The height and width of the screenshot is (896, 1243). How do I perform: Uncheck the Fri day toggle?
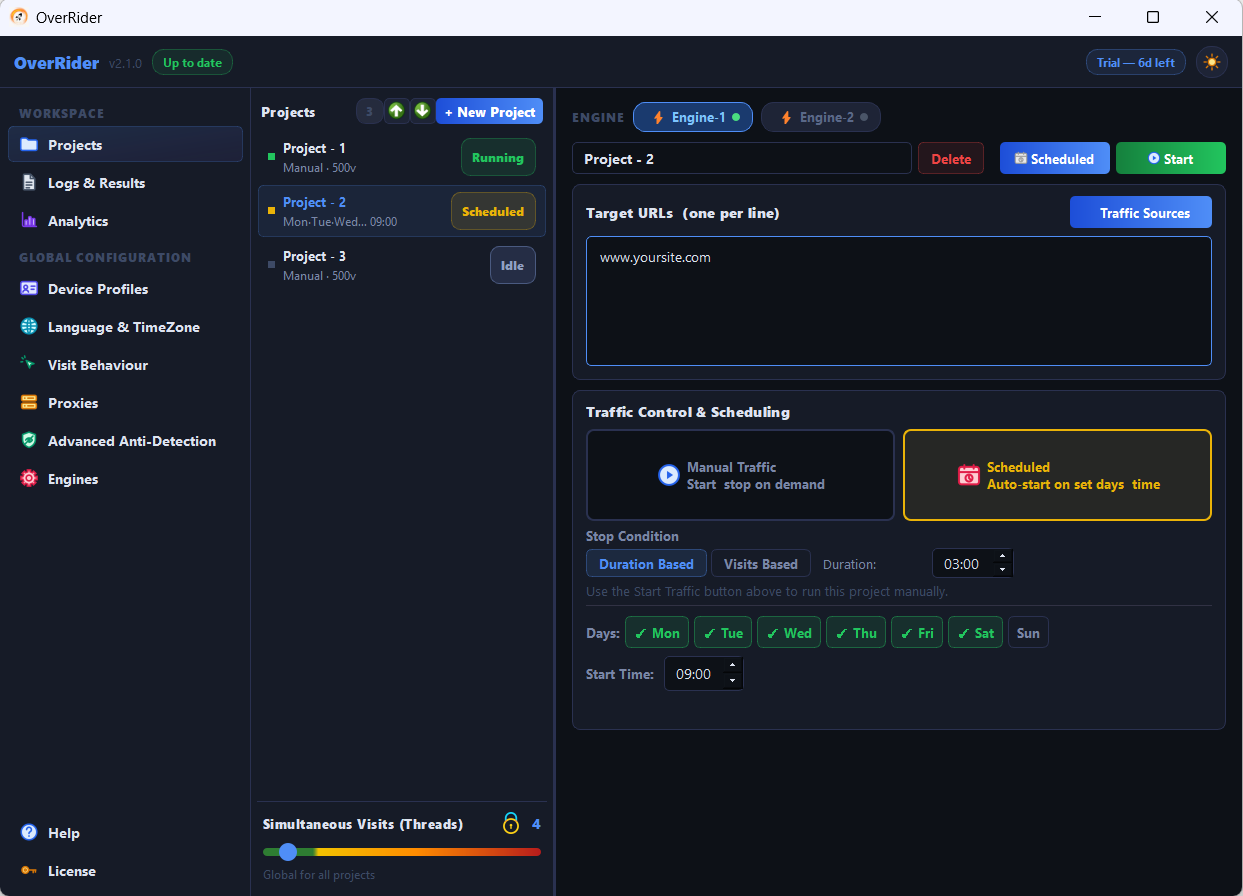click(x=917, y=633)
